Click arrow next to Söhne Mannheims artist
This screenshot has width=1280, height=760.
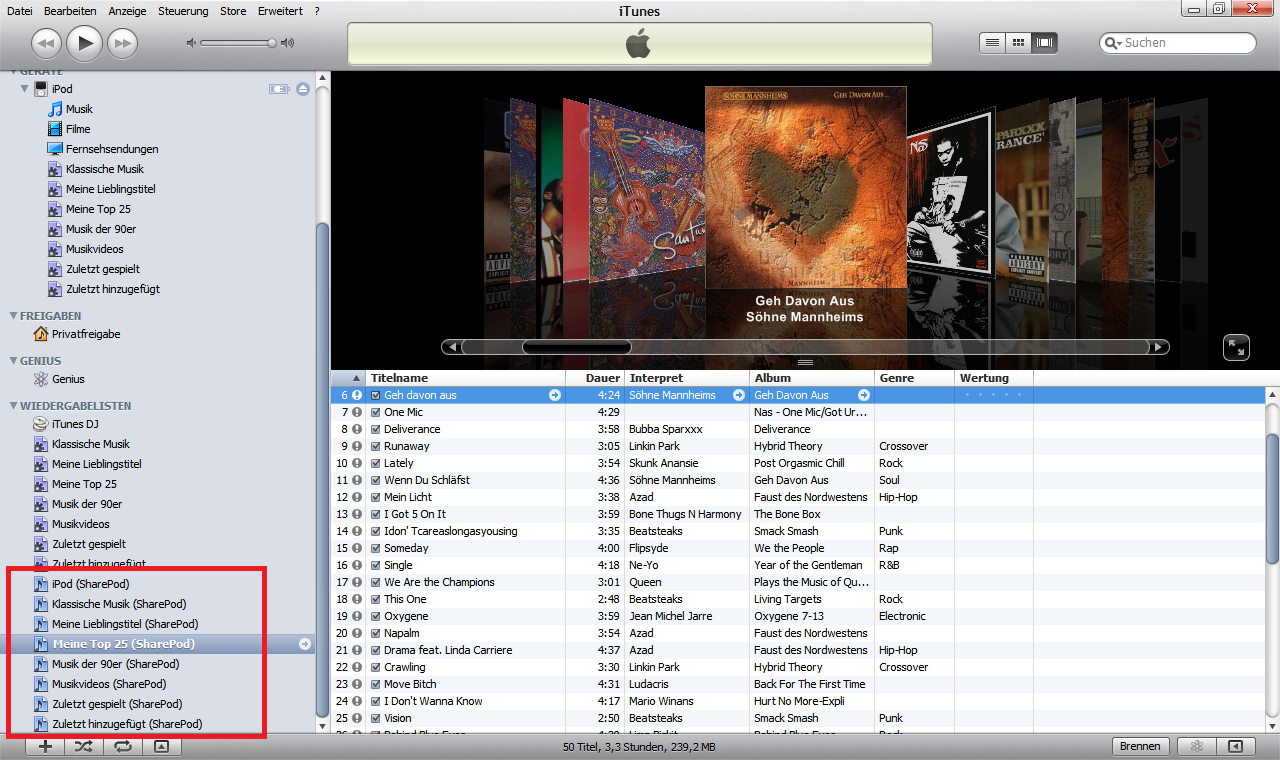tap(739, 395)
